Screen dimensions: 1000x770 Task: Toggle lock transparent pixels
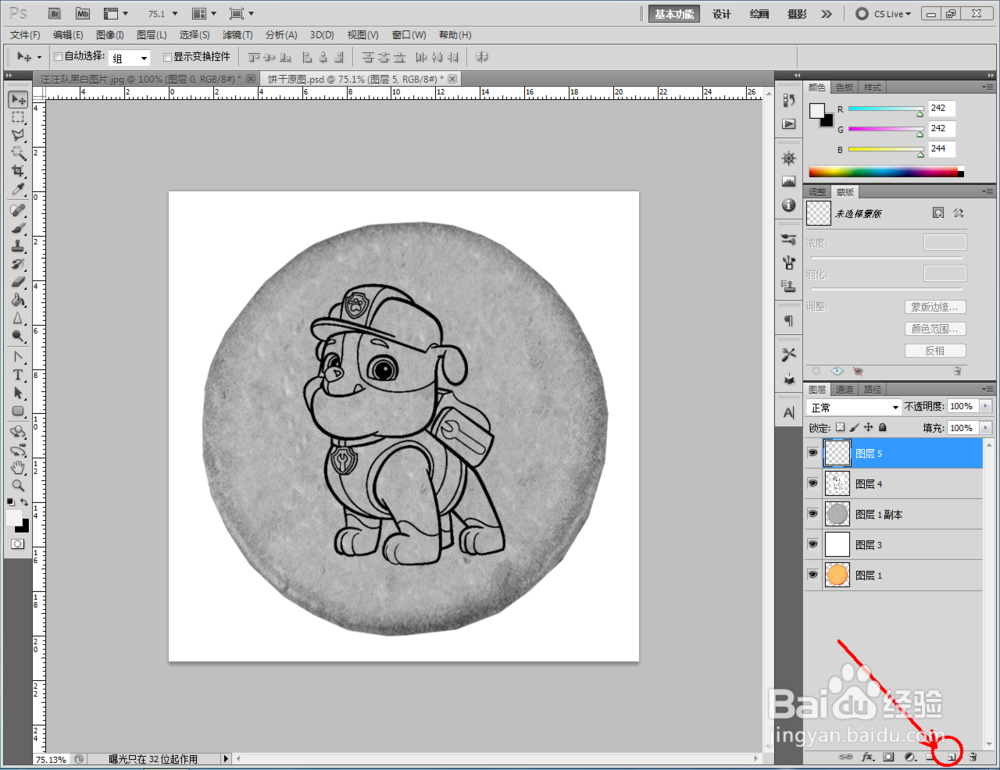(x=841, y=427)
